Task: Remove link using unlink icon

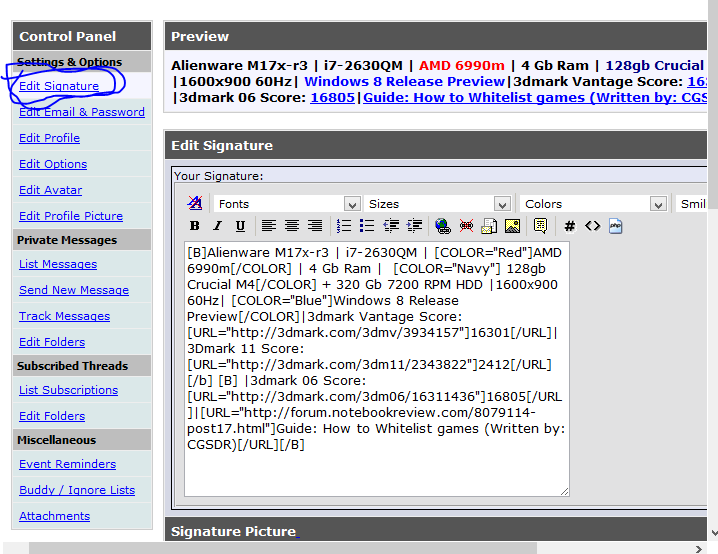Action: pyautogui.click(x=466, y=226)
